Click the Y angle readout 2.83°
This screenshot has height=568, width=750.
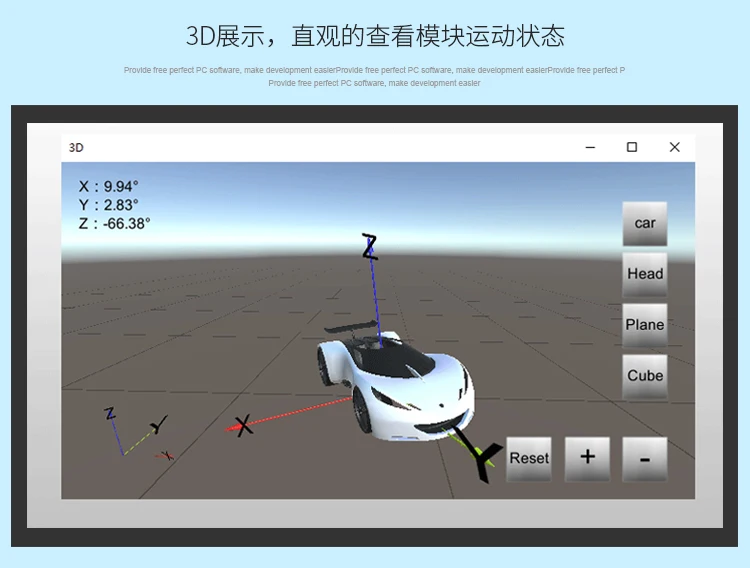109,205
